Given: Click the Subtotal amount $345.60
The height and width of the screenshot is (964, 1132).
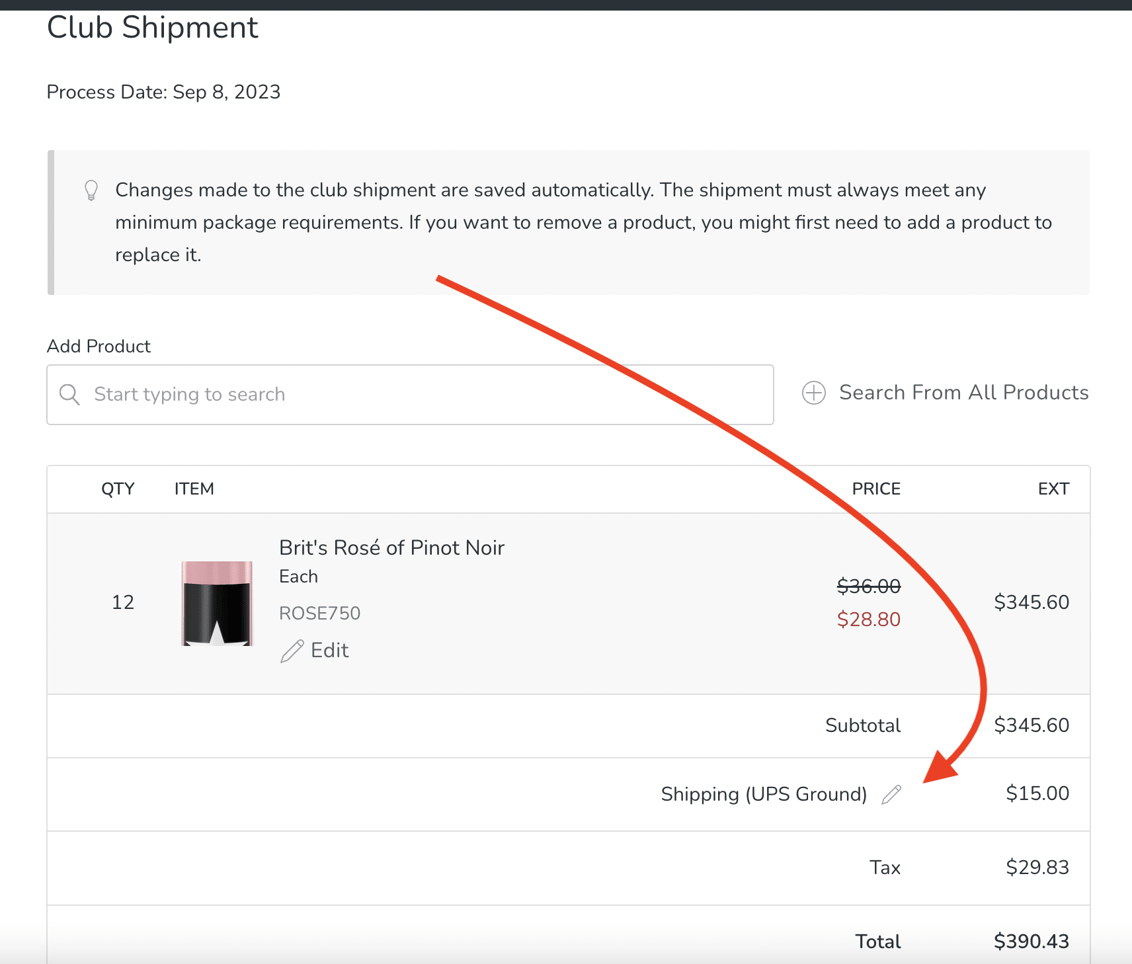Looking at the screenshot, I should coord(1031,725).
